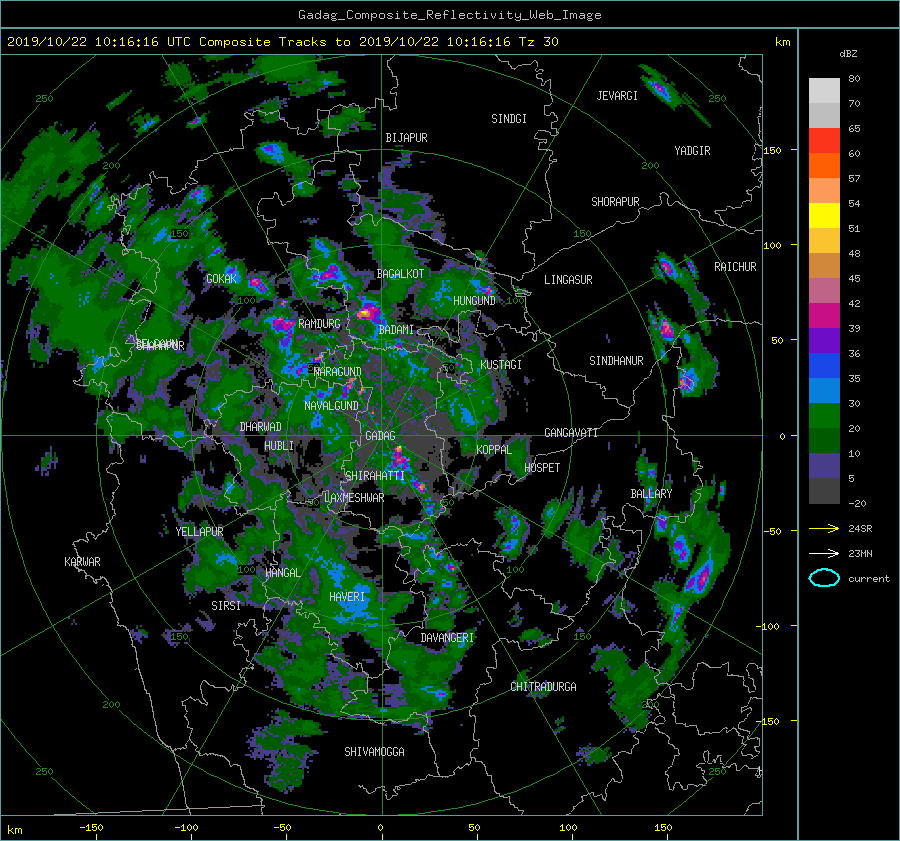Click the SINDGI city label
Screen dimensions: 900x841
(509, 118)
